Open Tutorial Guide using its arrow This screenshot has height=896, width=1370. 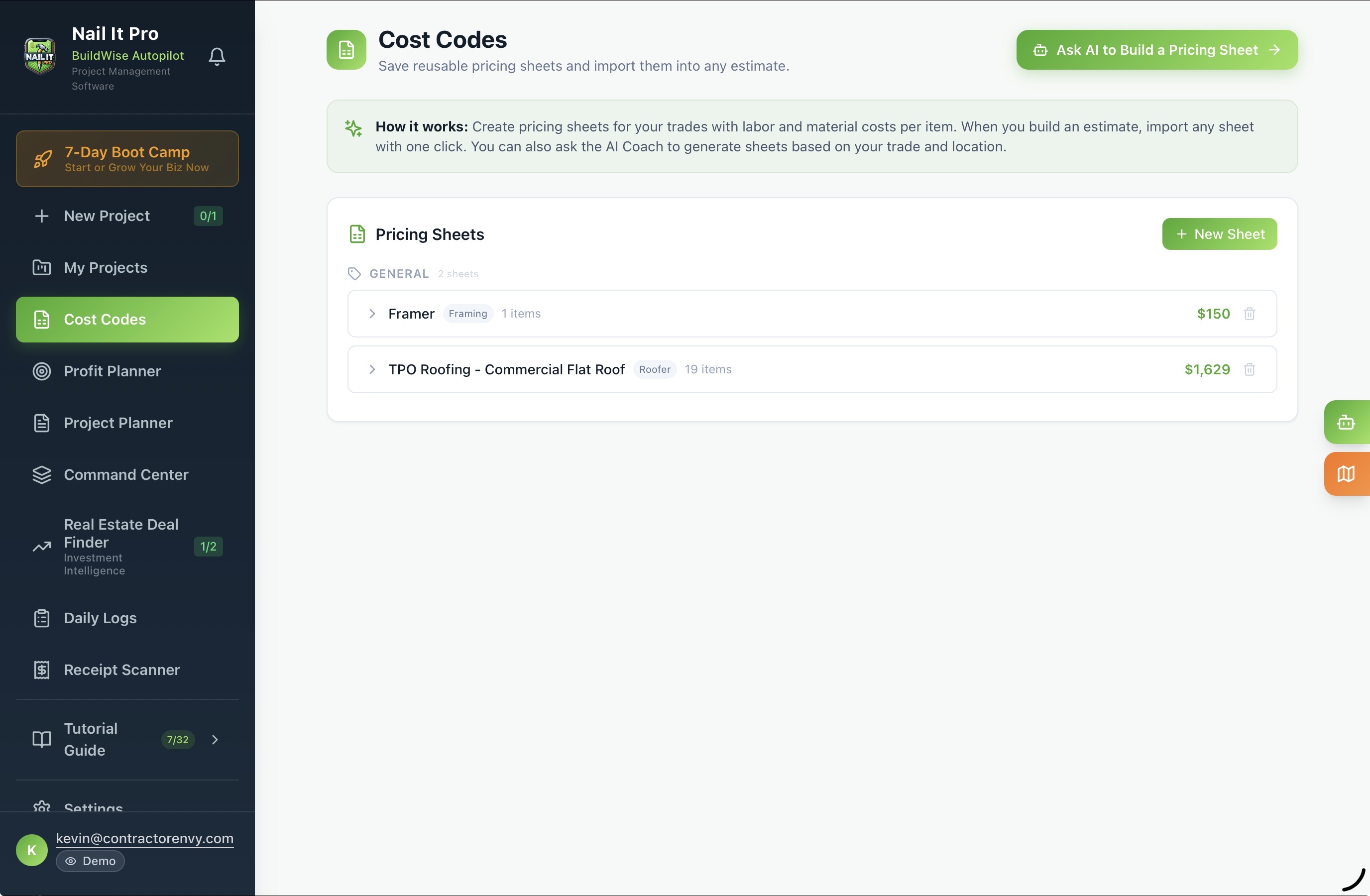(x=215, y=740)
